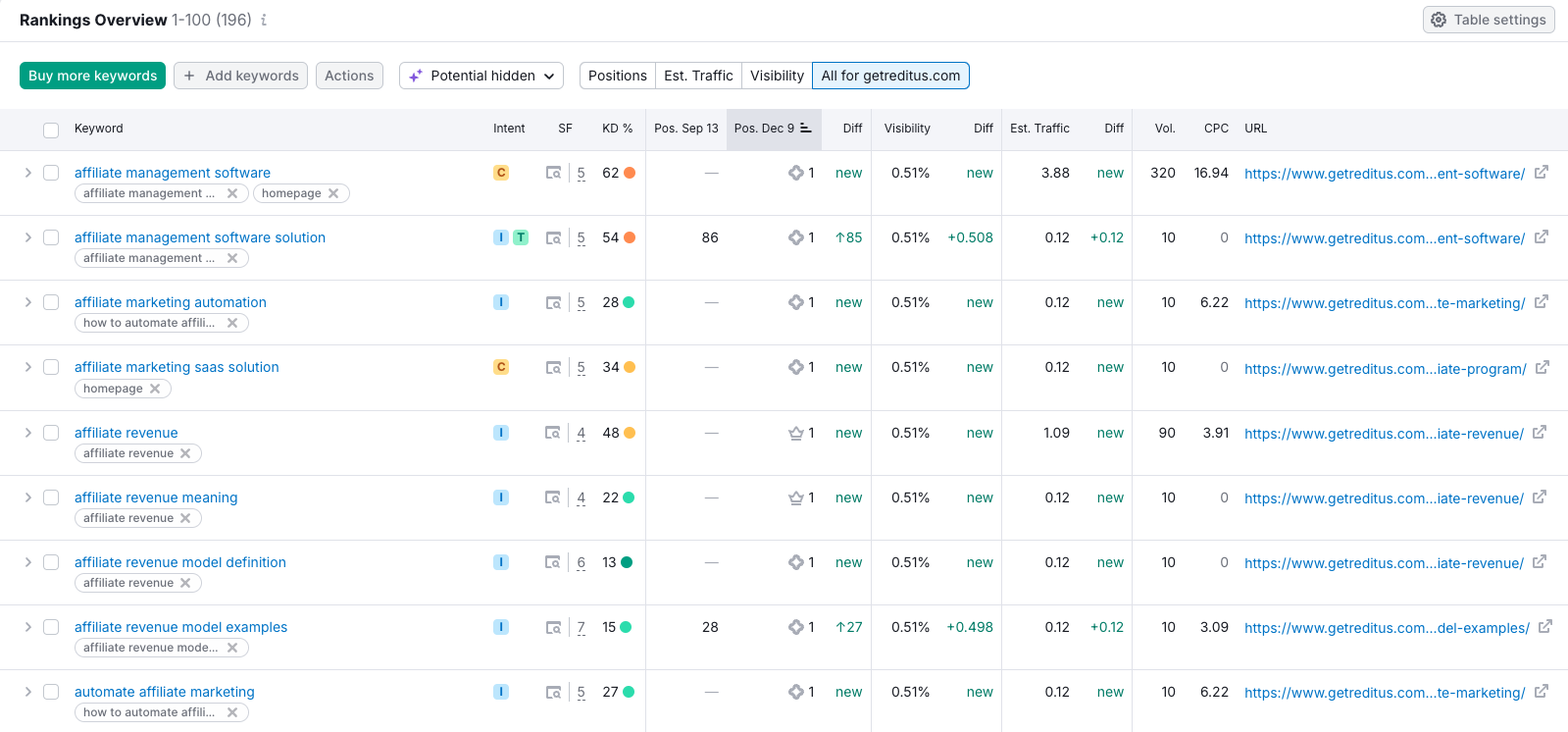Select the All for getreditus.com tab

click(890, 76)
